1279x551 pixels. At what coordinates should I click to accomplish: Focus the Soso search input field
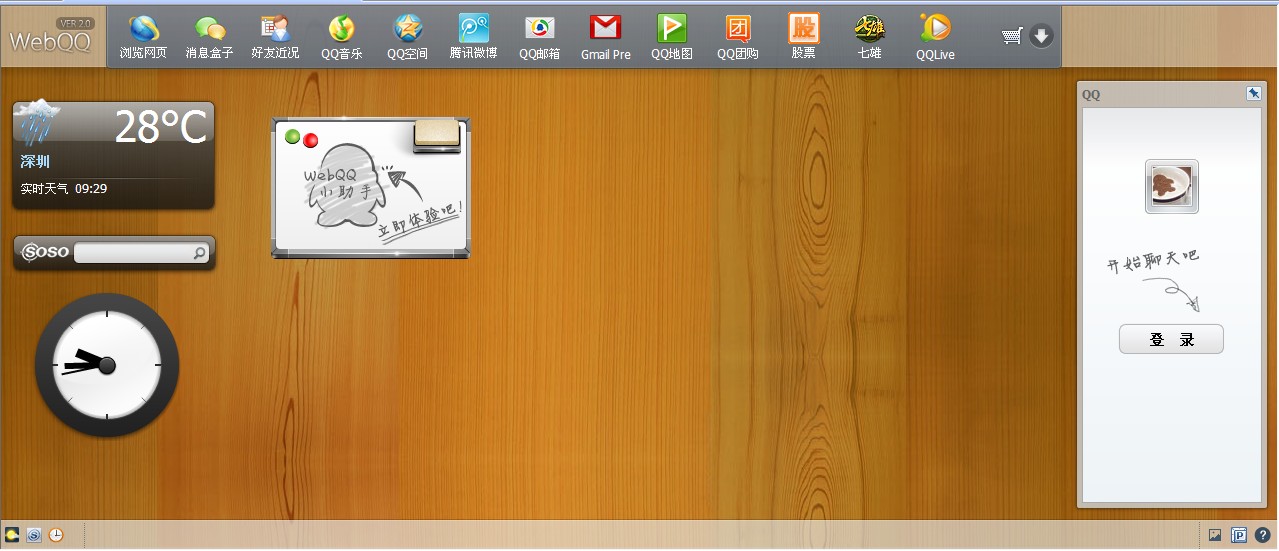pyautogui.click(x=133, y=253)
